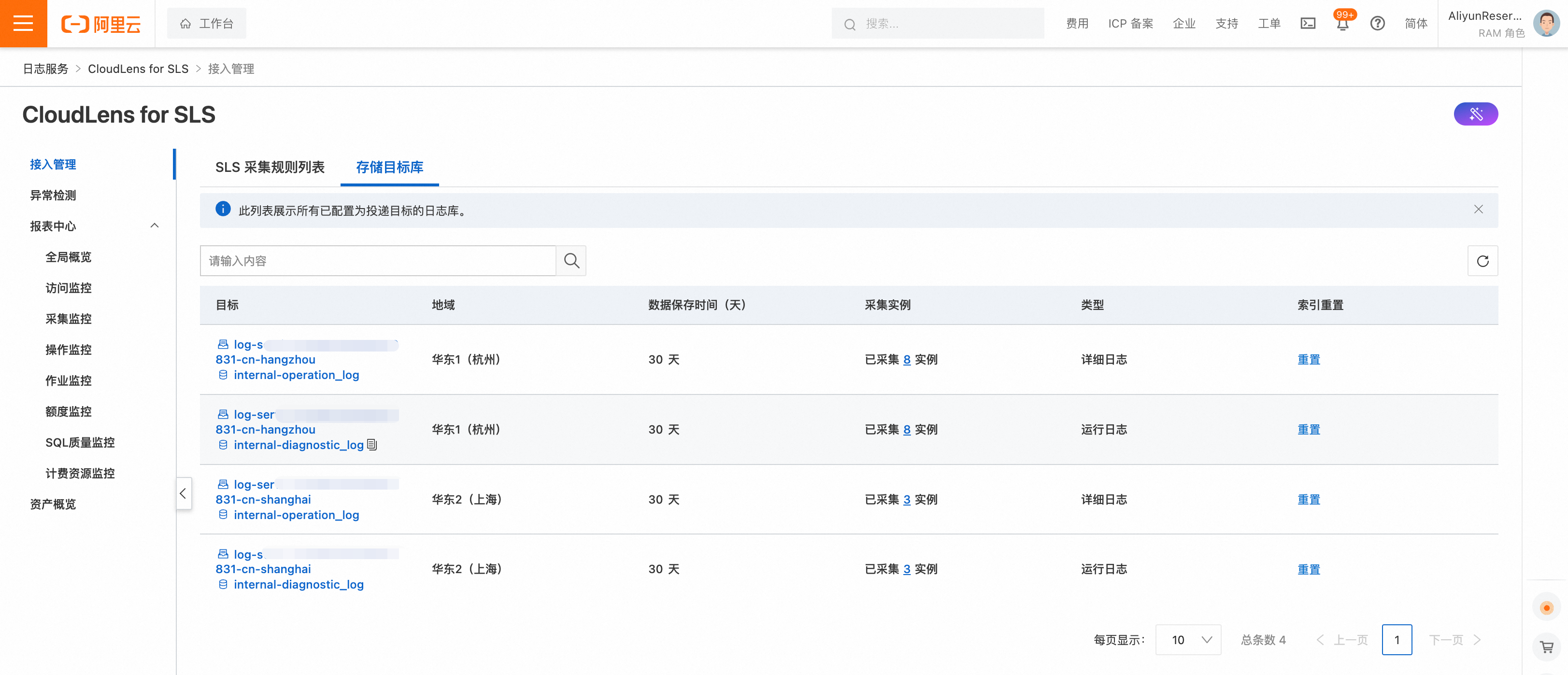Open 作业监控 report
Viewport: 1568px width, 675px height.
tap(68, 381)
